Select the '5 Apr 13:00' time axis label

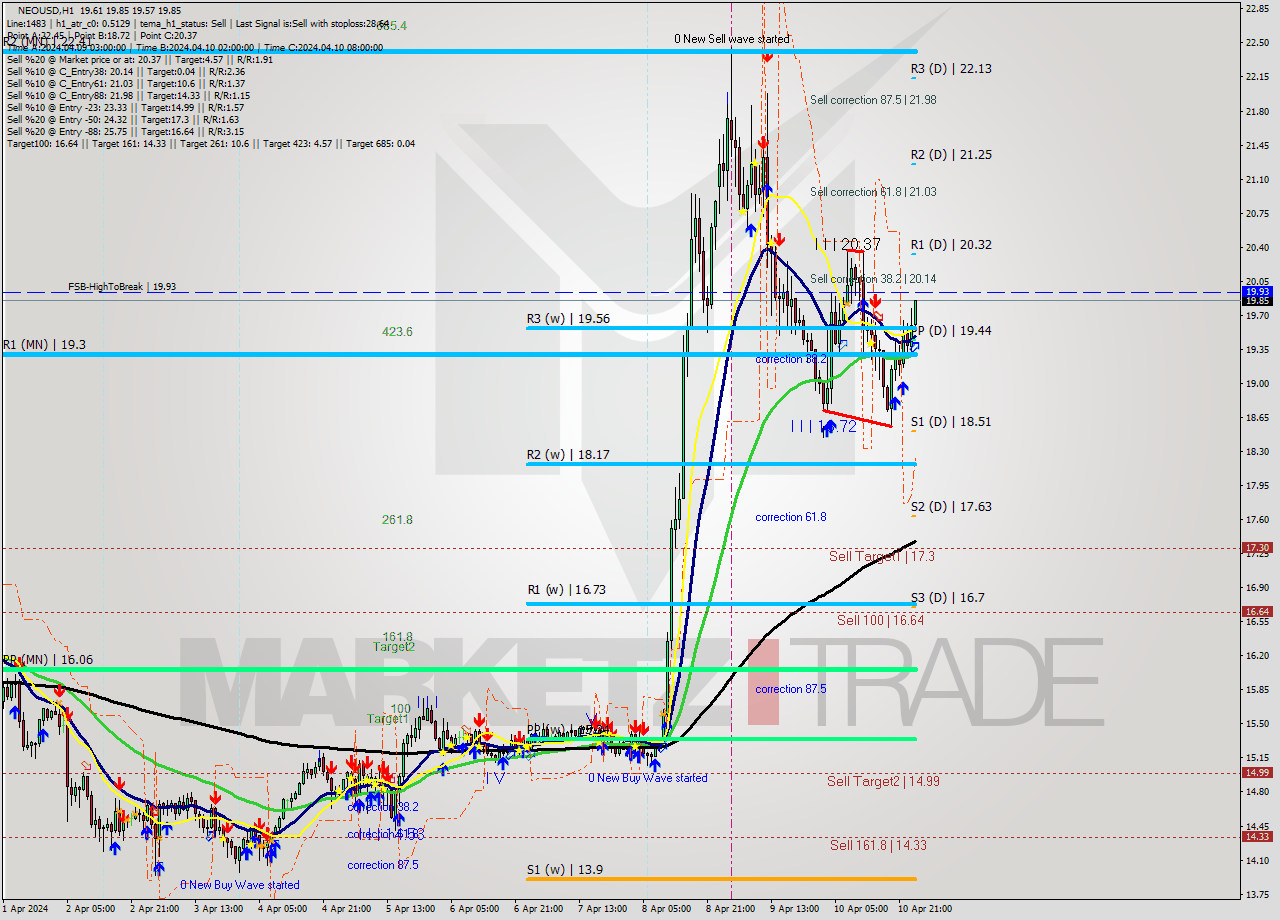click(410, 908)
